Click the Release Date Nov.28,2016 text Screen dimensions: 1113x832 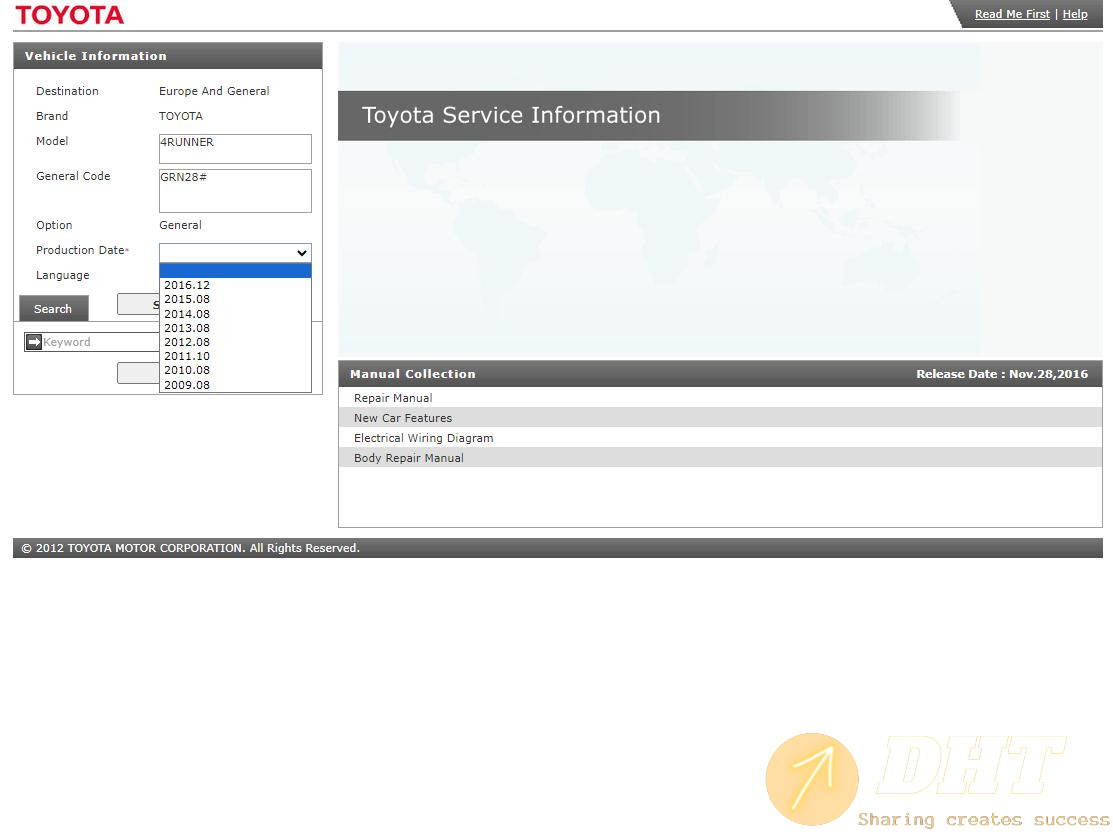point(1002,373)
